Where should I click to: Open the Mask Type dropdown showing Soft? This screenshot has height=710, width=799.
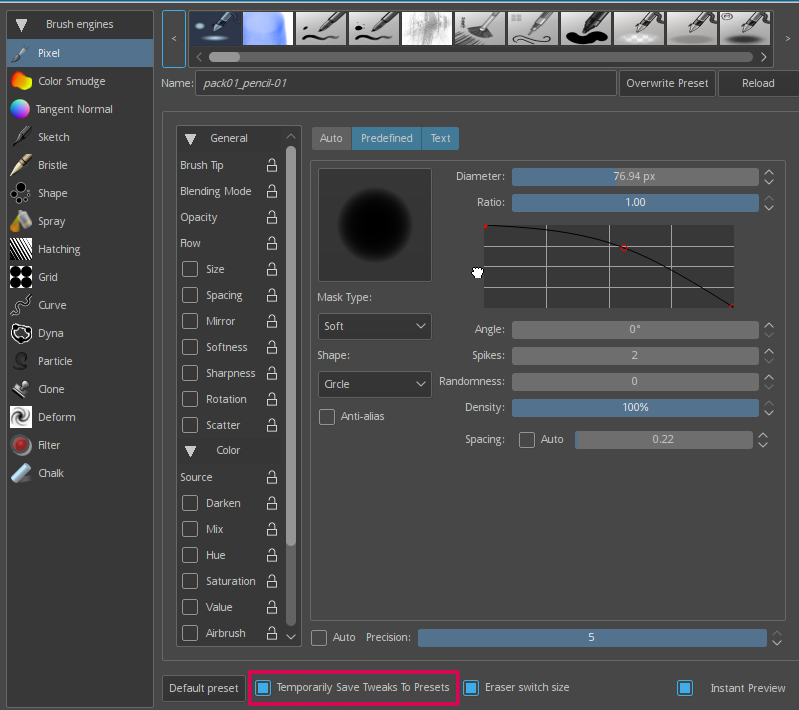[x=374, y=326]
